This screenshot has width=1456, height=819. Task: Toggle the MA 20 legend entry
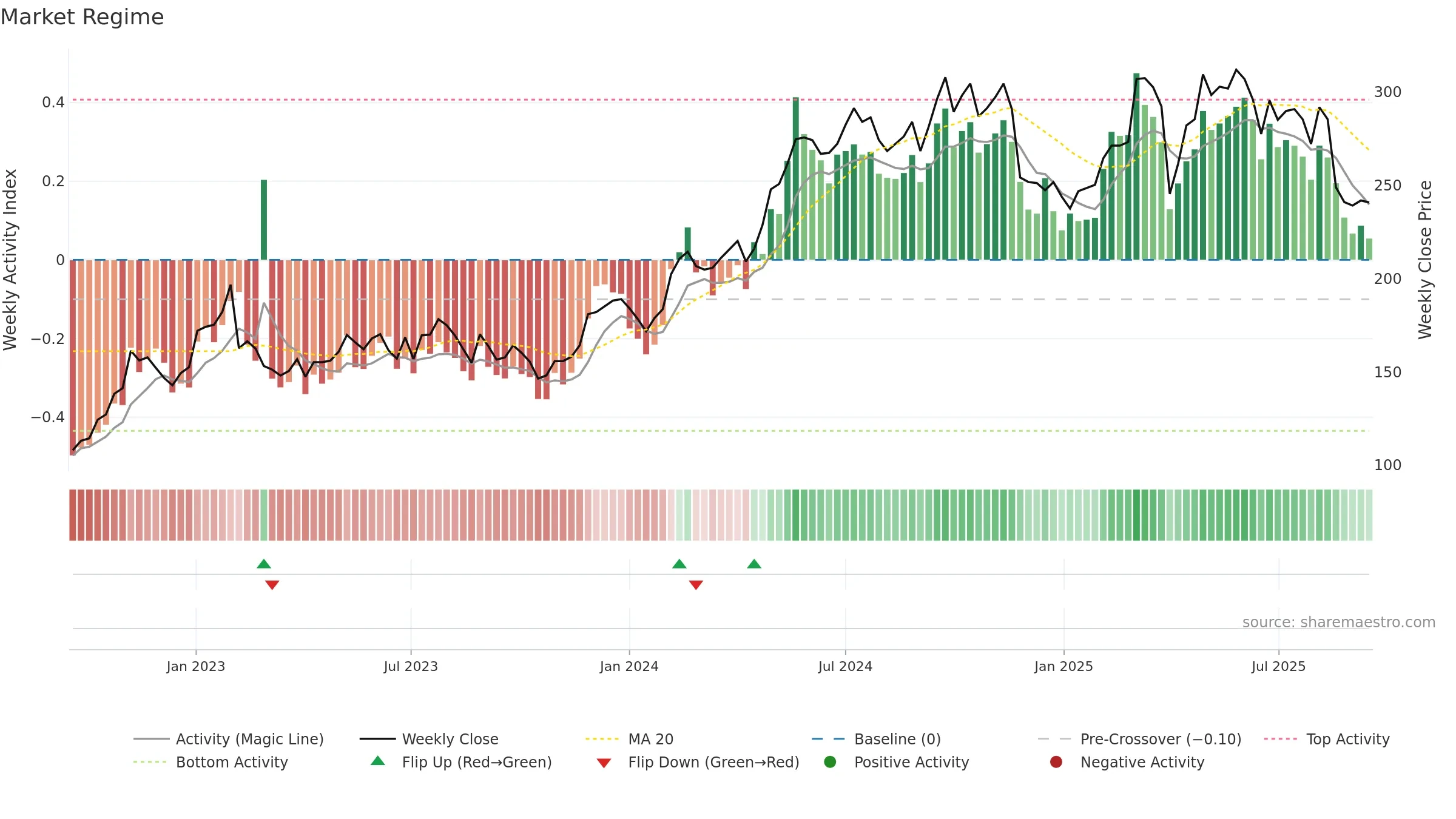[x=629, y=739]
